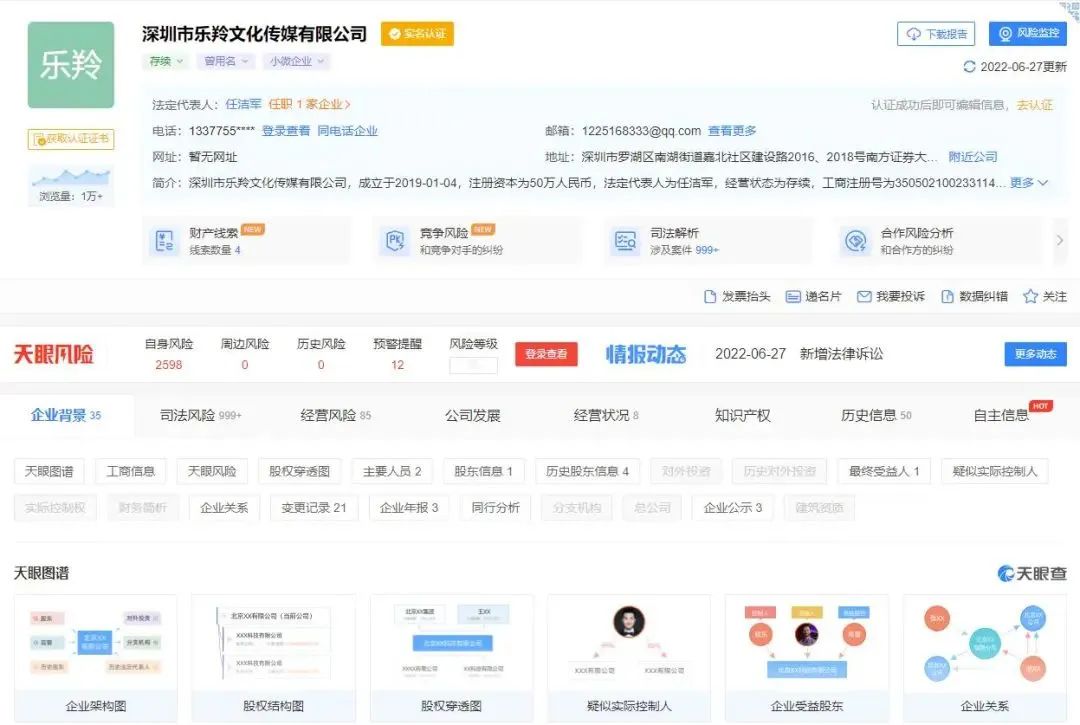Click the 财产线索 property clues card icon
Screen dimensions: 1080x725
(166, 240)
